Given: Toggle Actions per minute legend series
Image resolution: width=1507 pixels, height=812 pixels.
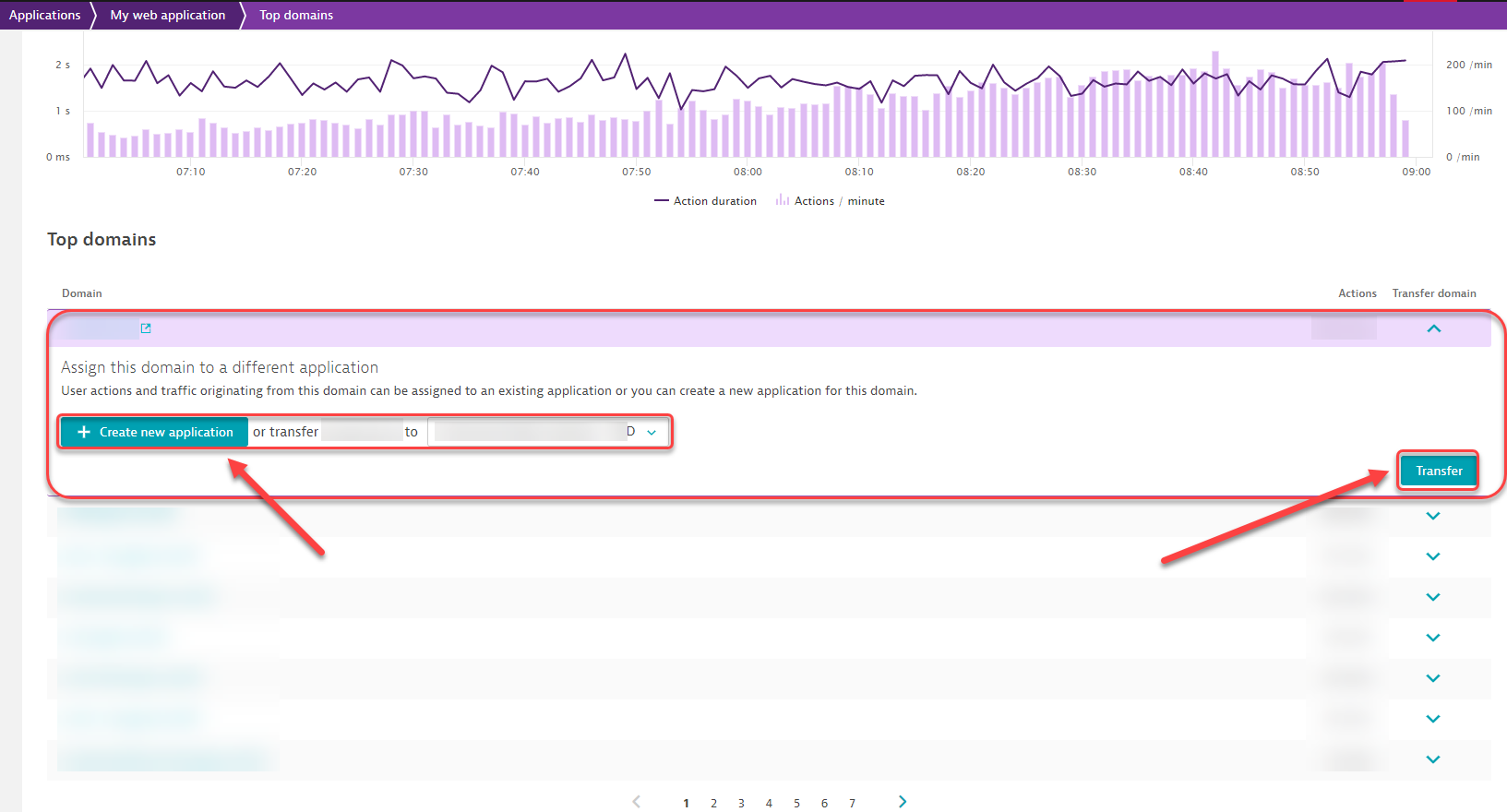Looking at the screenshot, I should (830, 201).
